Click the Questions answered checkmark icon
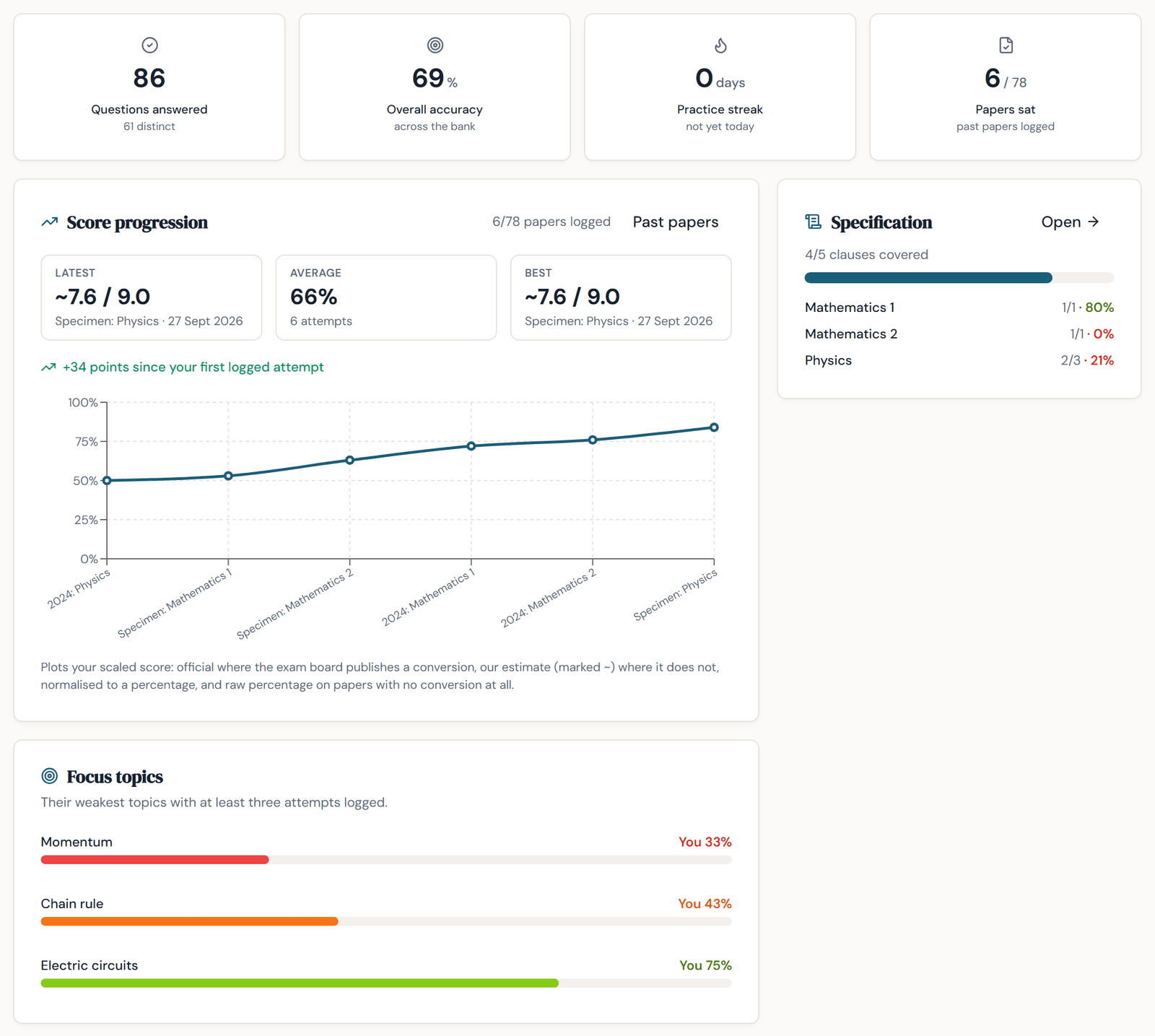Image resolution: width=1155 pixels, height=1036 pixels. (149, 45)
